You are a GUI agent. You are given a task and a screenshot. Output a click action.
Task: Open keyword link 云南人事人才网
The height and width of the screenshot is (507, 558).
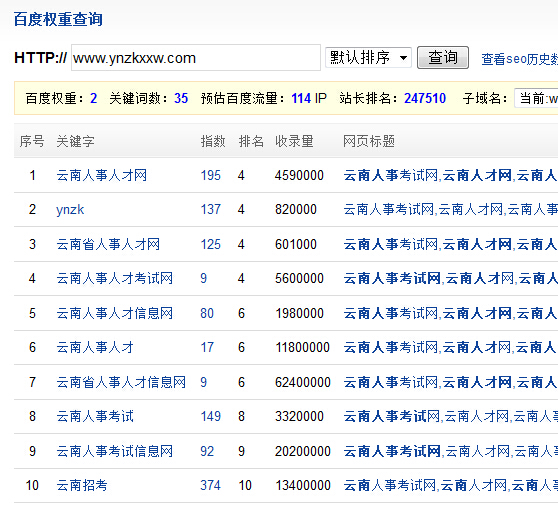click(x=101, y=175)
